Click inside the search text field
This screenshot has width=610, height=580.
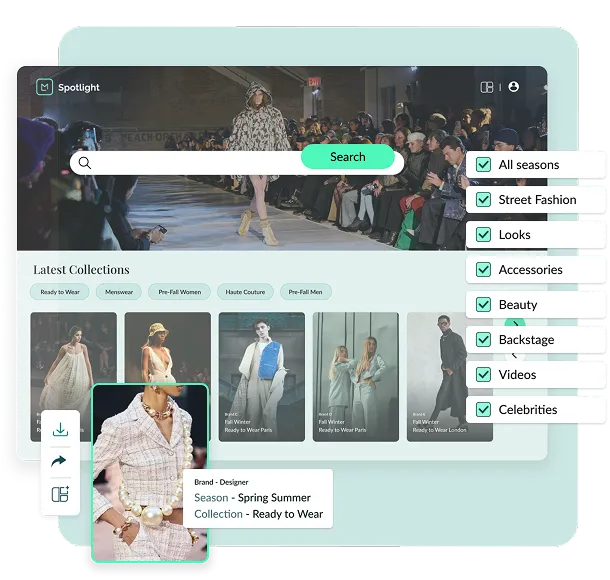click(195, 162)
